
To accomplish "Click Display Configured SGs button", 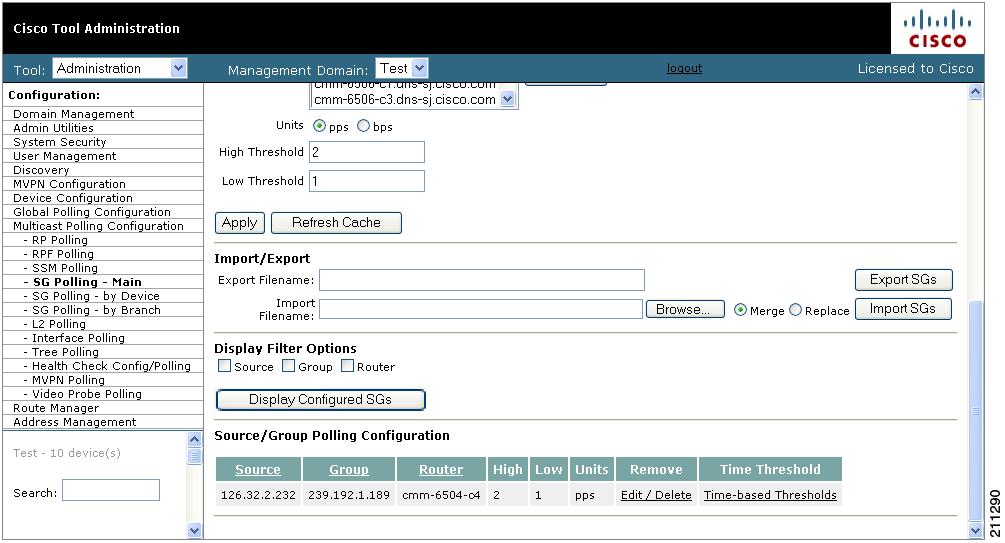I will tap(320, 399).
